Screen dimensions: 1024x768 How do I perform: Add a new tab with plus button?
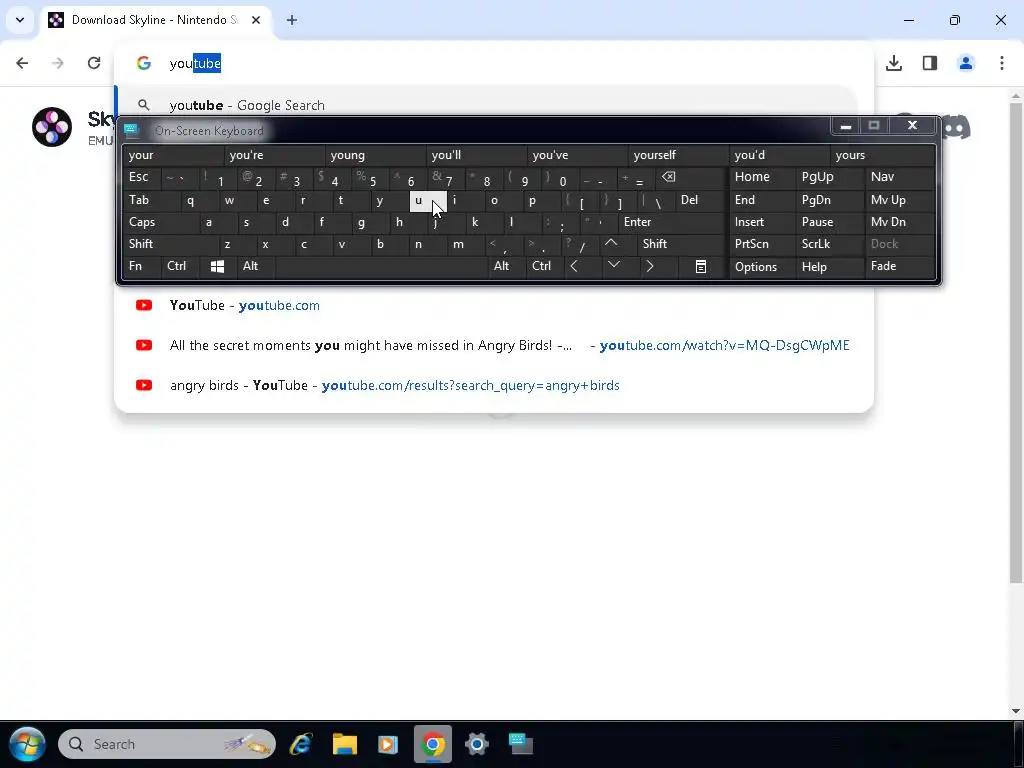pos(292,20)
